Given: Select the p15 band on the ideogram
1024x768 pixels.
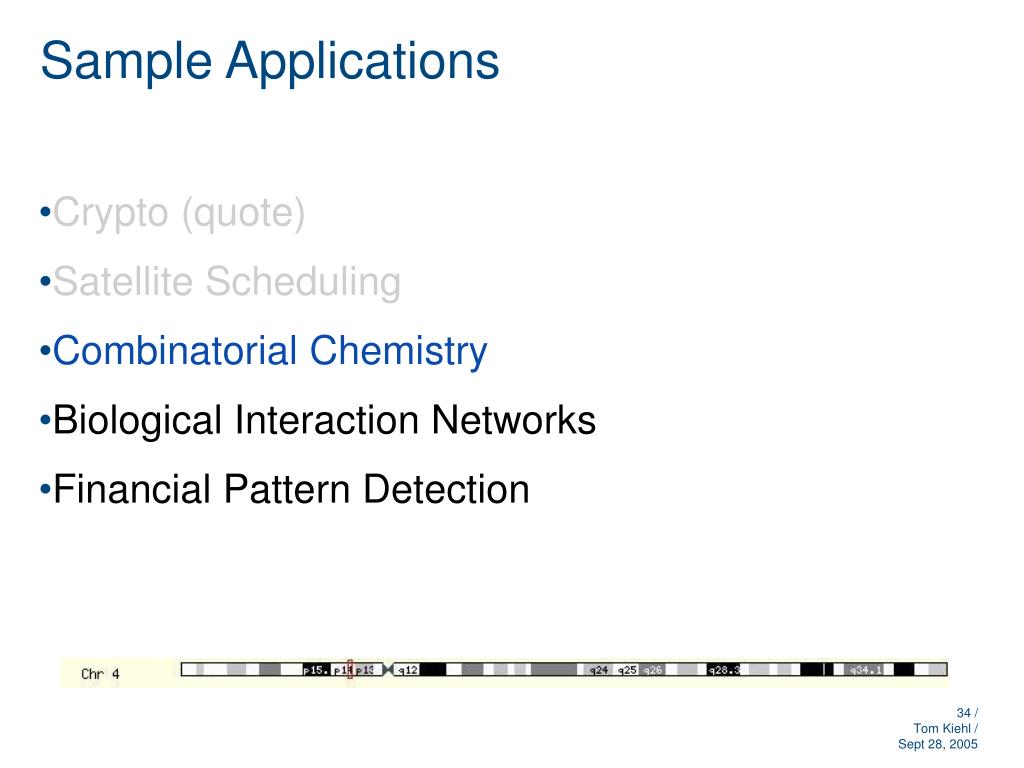Looking at the screenshot, I should [316, 669].
